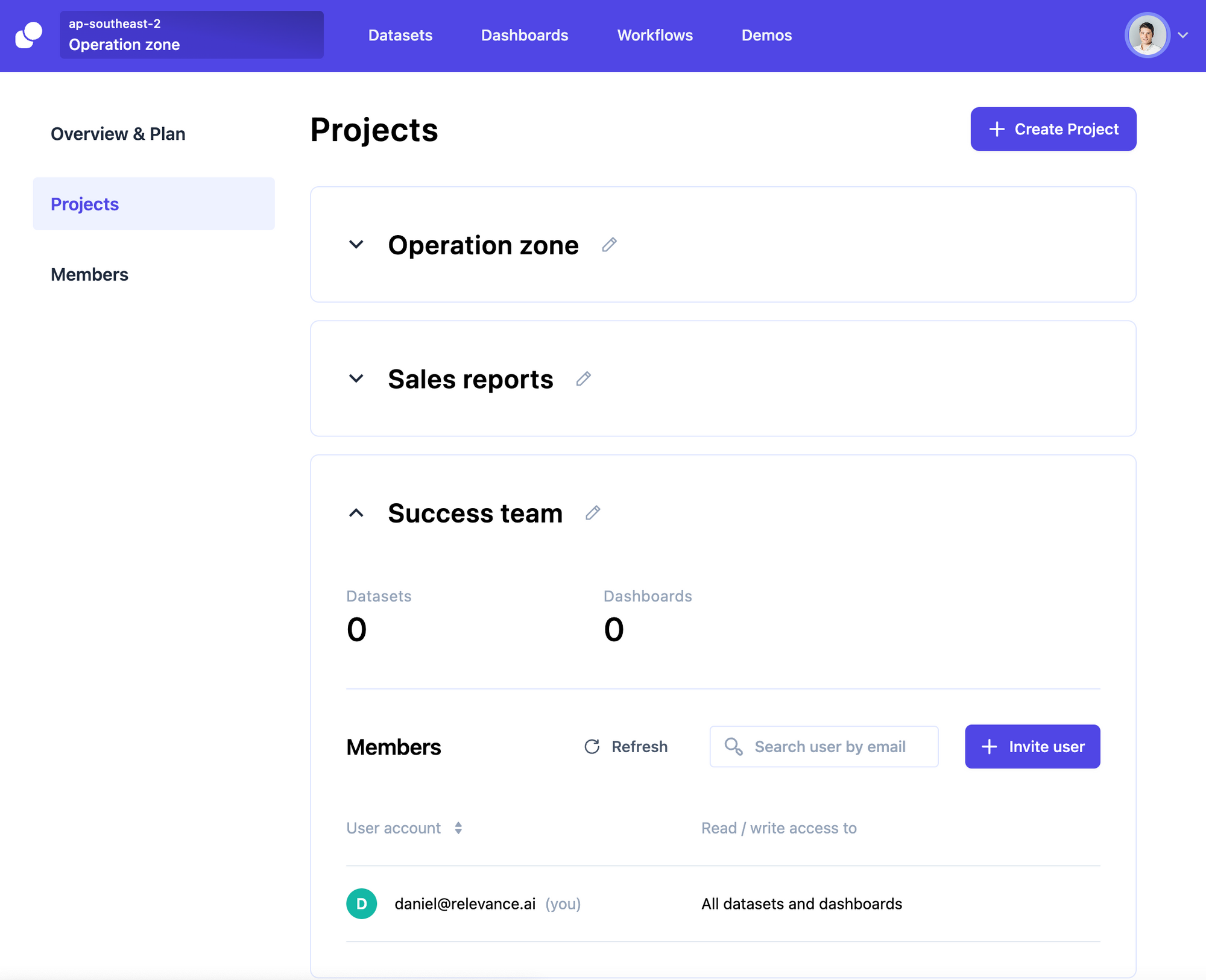The height and width of the screenshot is (980, 1206).
Task: Open the profile dropdown arrow
Action: (1183, 35)
